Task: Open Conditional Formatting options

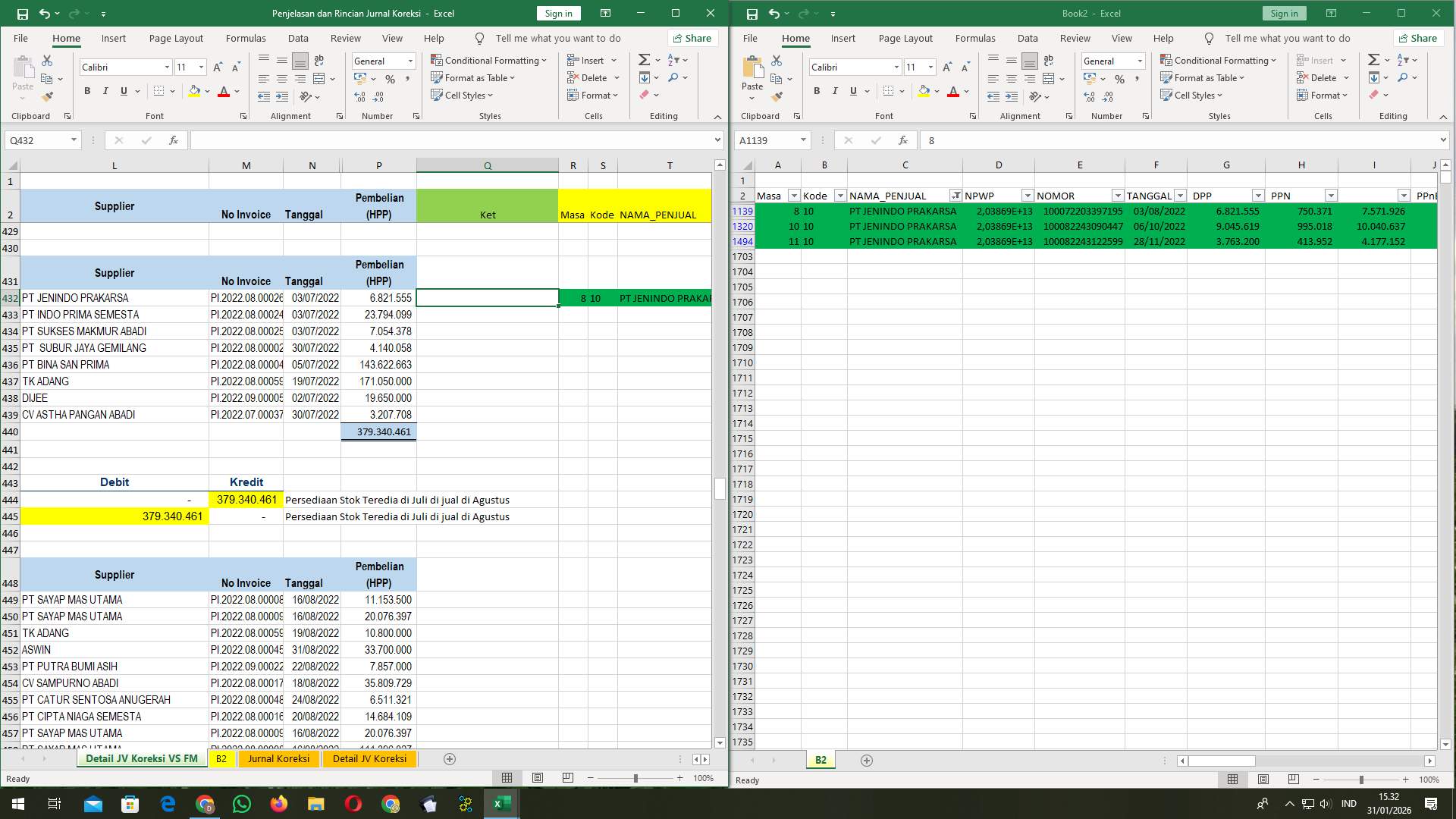Action: (489, 60)
